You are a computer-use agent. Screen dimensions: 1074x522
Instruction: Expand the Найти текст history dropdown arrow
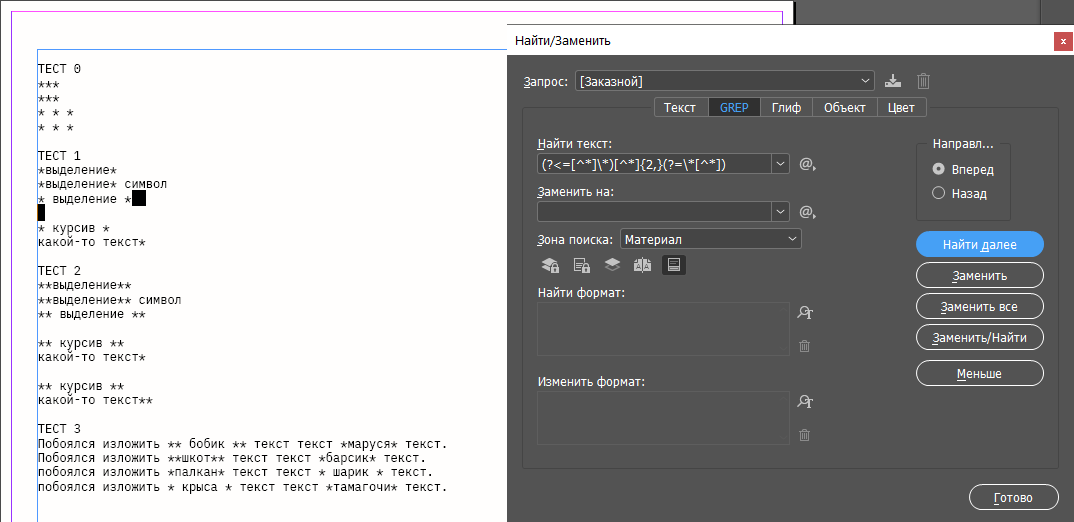[x=780, y=164]
